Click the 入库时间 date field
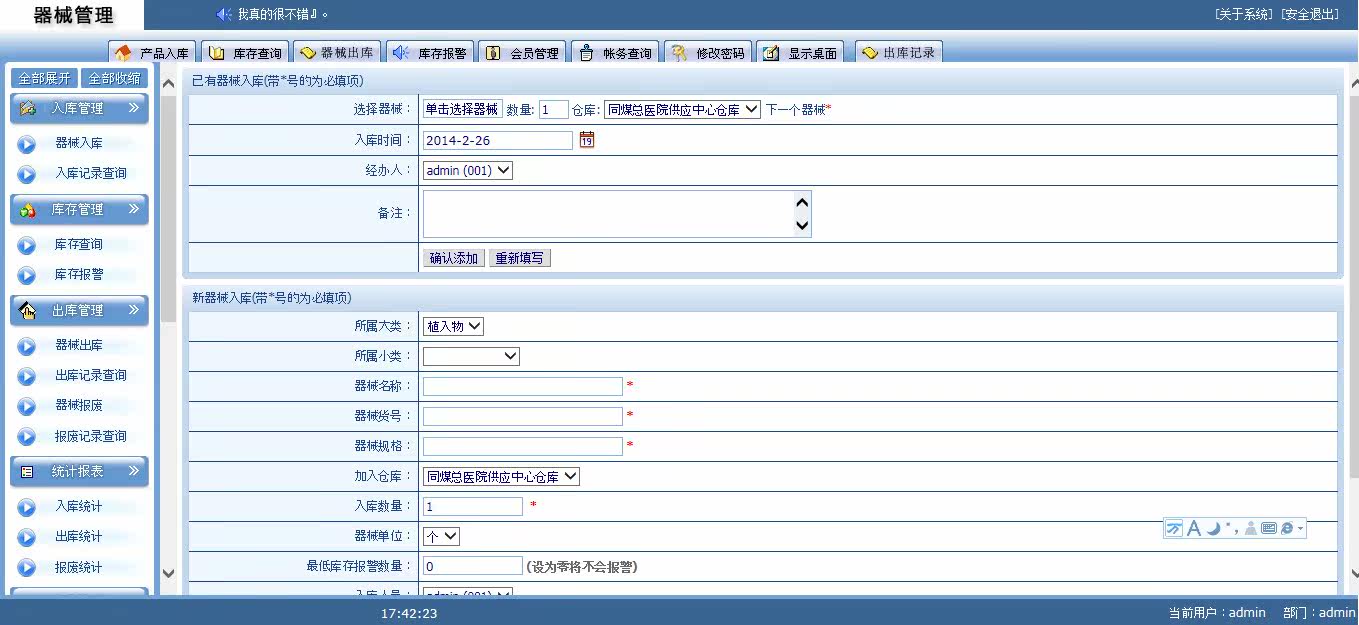Image resolution: width=1359 pixels, height=625 pixels. pos(498,141)
